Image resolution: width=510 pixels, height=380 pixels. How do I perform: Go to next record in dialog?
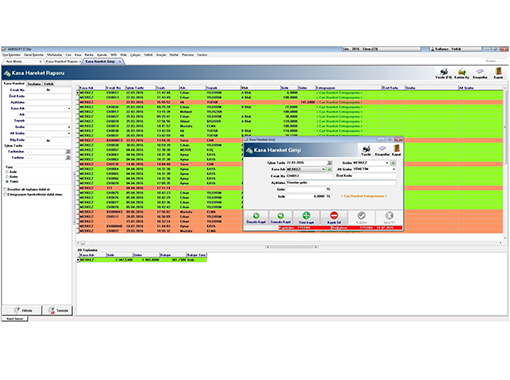(281, 216)
